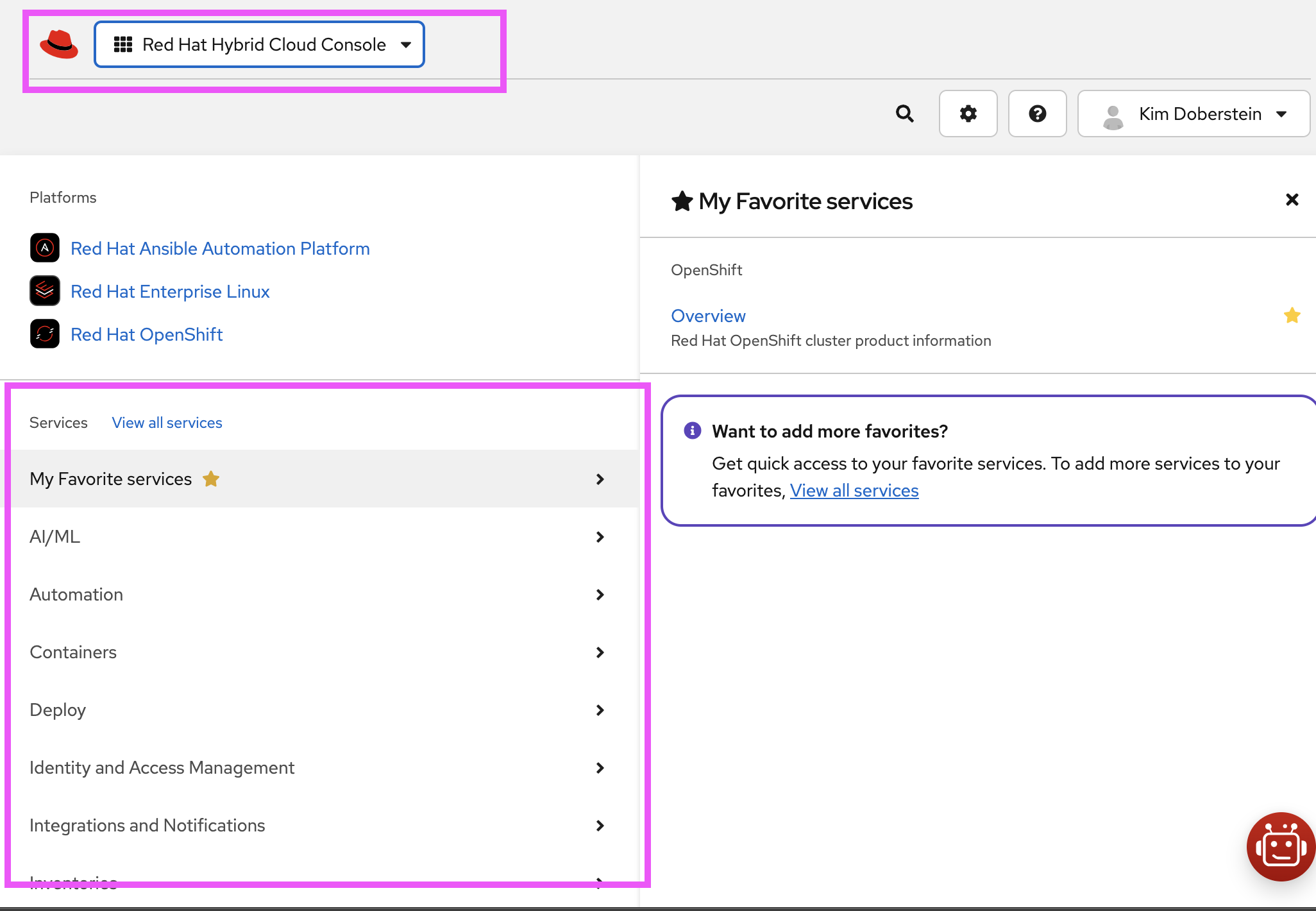Image resolution: width=1316 pixels, height=911 pixels.
Task: Click View all services in favorites info box
Action: tap(854, 491)
